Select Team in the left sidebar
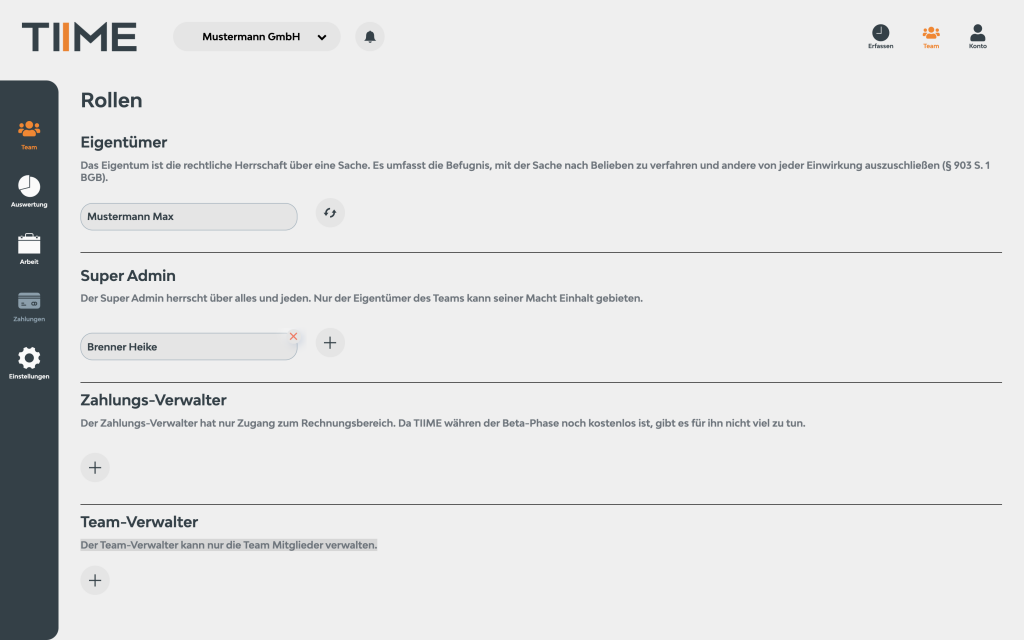Viewport: 1024px width, 640px height. point(29,135)
